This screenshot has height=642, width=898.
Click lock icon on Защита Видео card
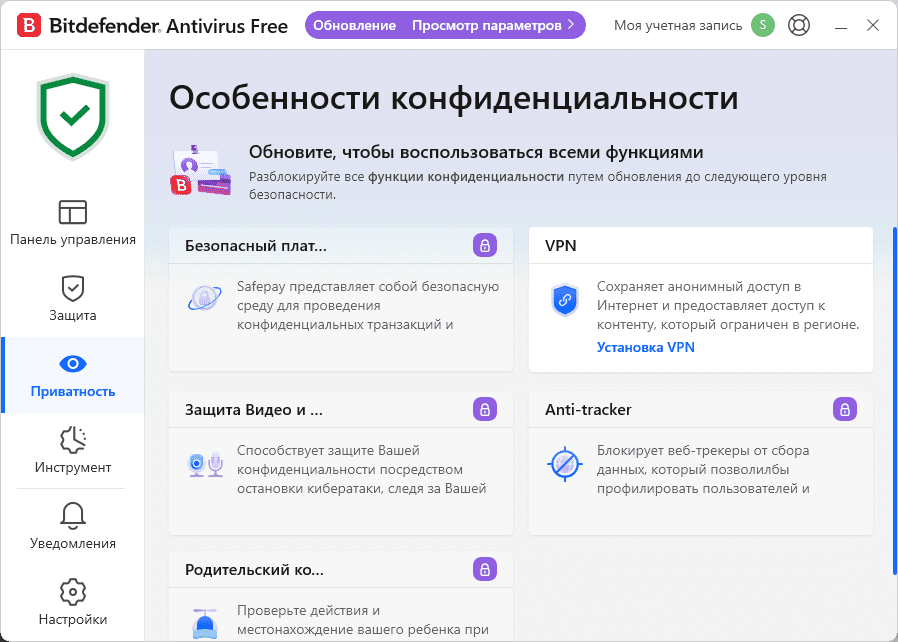click(x=485, y=409)
